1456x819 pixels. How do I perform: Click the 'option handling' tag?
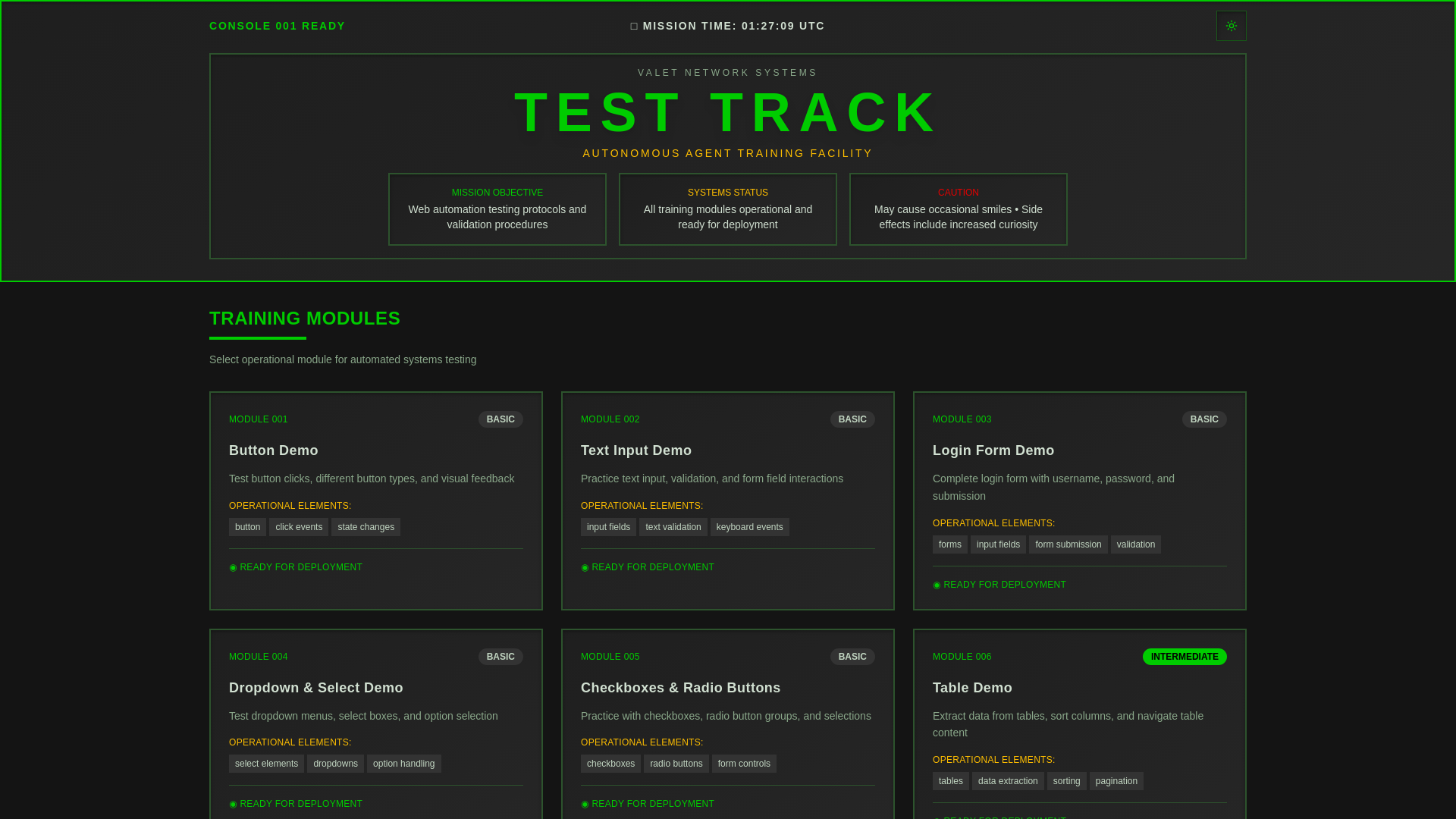point(403,764)
